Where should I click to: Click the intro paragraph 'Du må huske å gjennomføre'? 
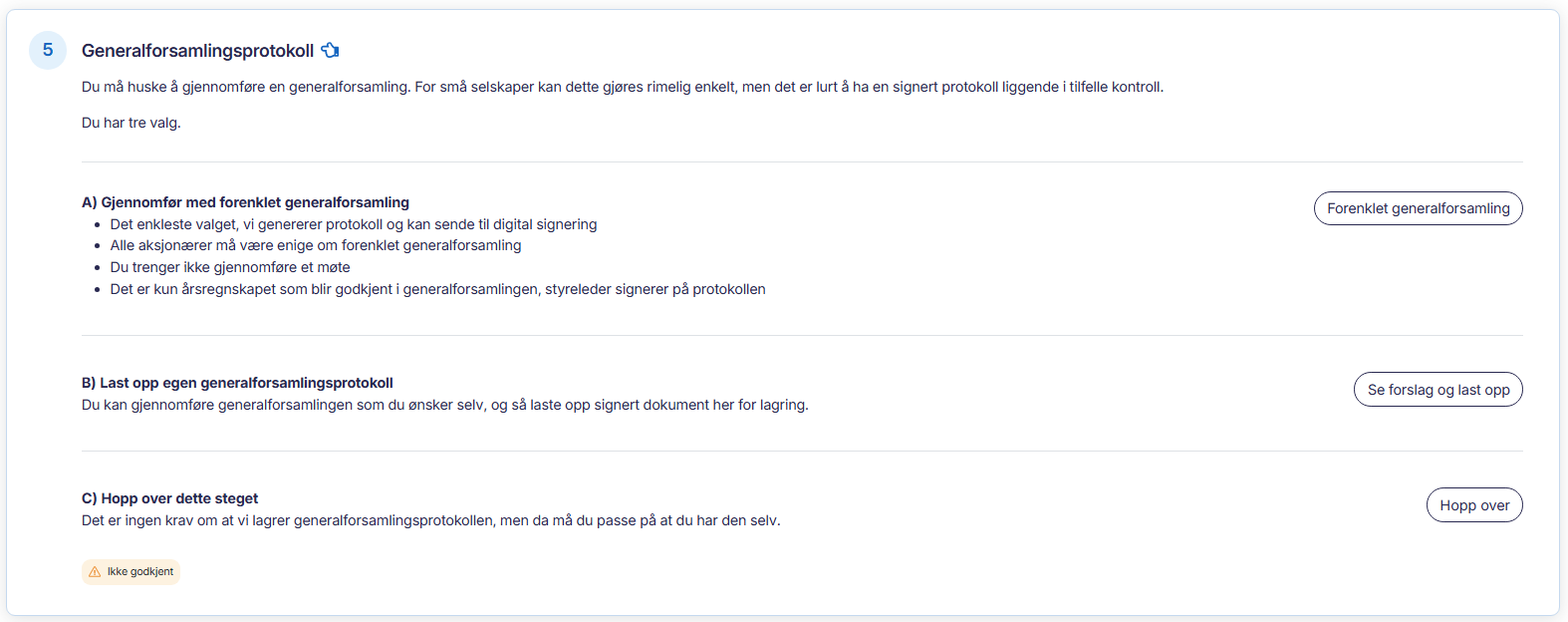tap(622, 87)
